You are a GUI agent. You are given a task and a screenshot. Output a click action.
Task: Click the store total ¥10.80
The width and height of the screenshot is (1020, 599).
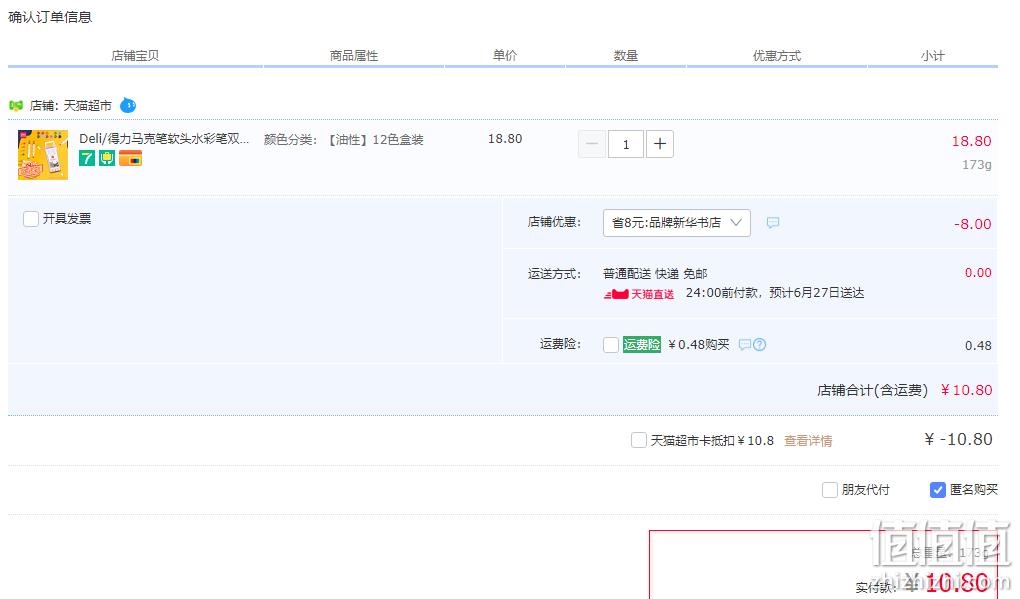tap(967, 390)
